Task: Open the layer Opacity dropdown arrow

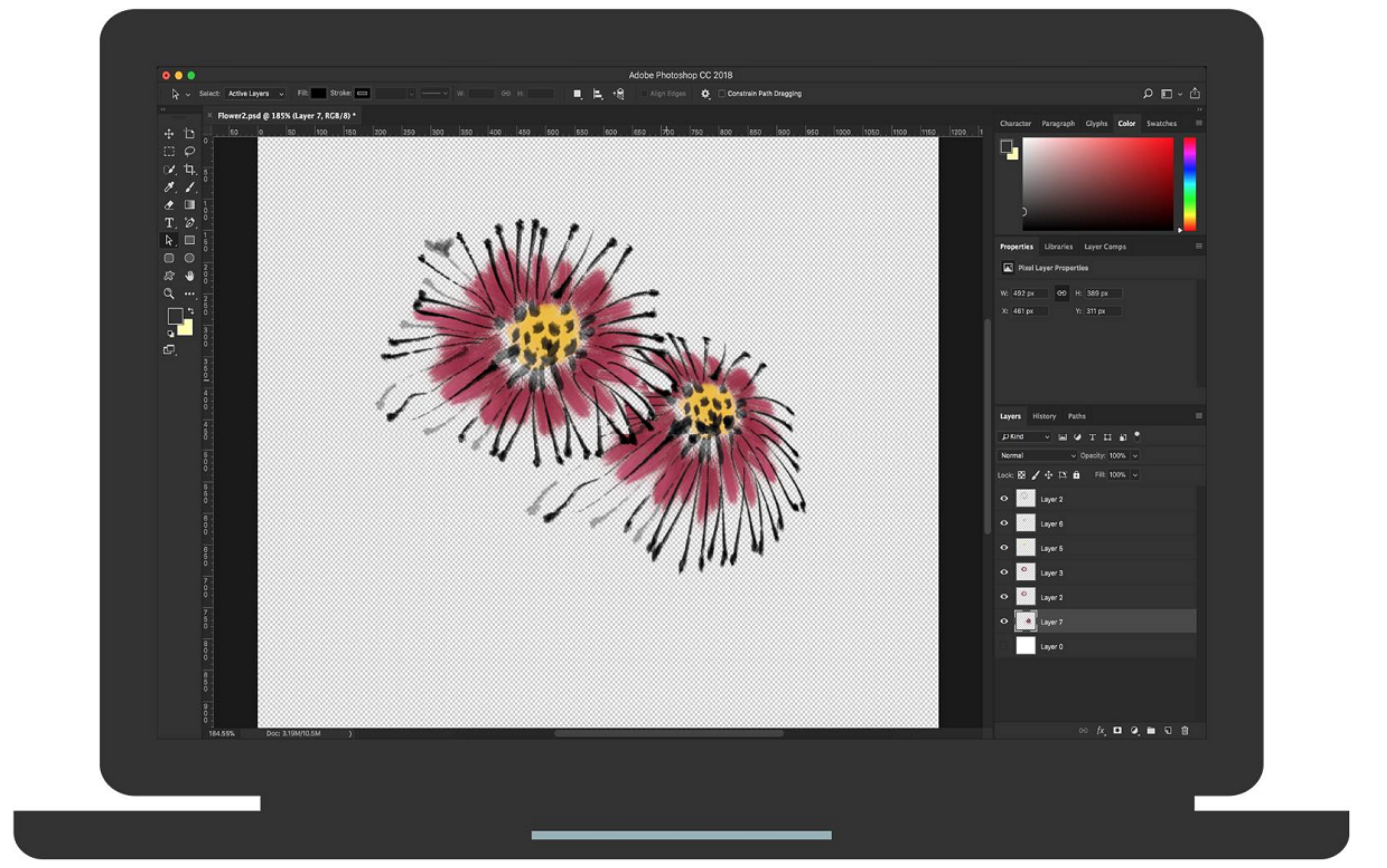Action: (x=1135, y=456)
